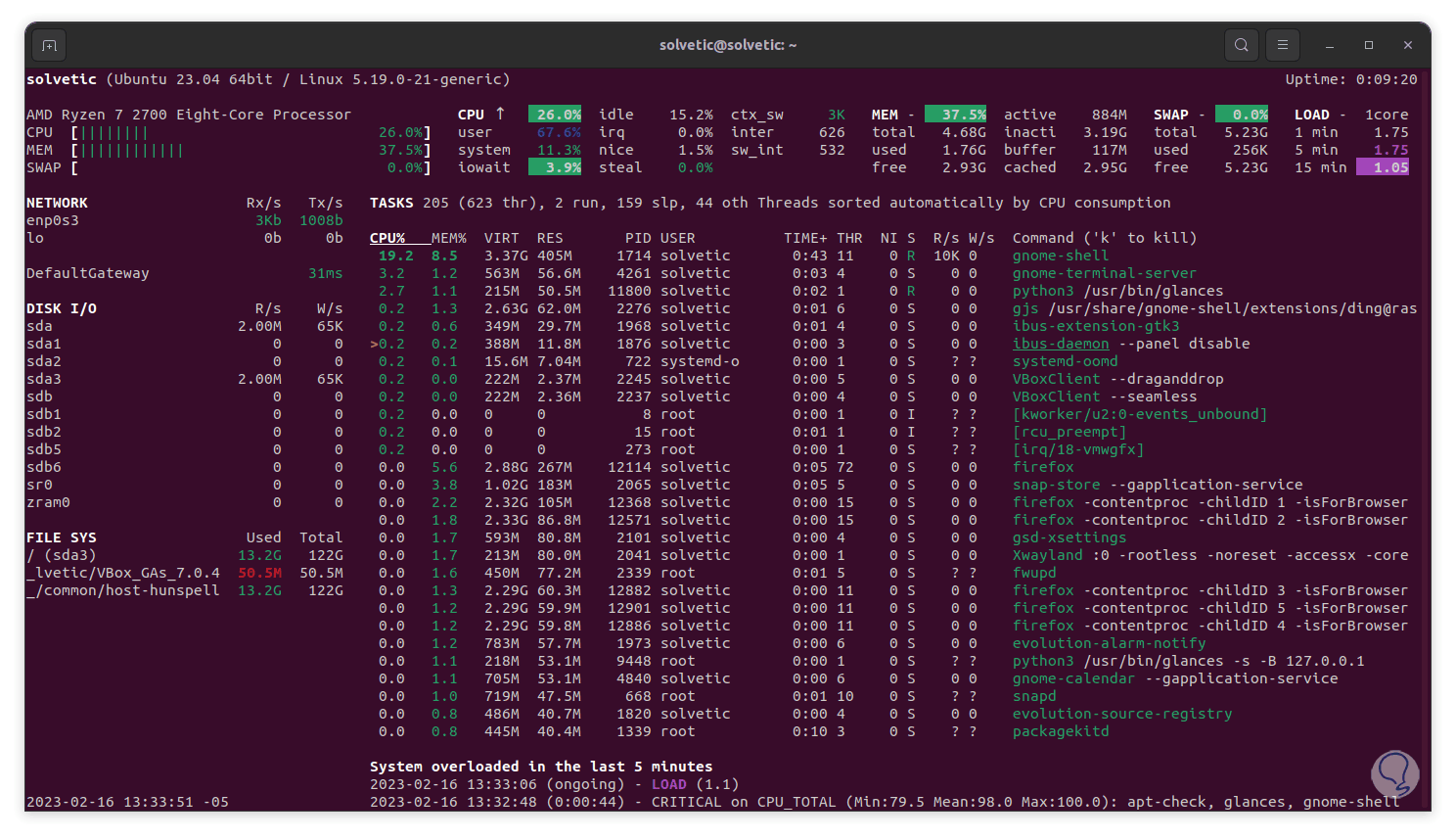Image resolution: width=1456 pixels, height=839 pixels.
Task: Open the terminal hamburger menu
Action: coord(1282,45)
